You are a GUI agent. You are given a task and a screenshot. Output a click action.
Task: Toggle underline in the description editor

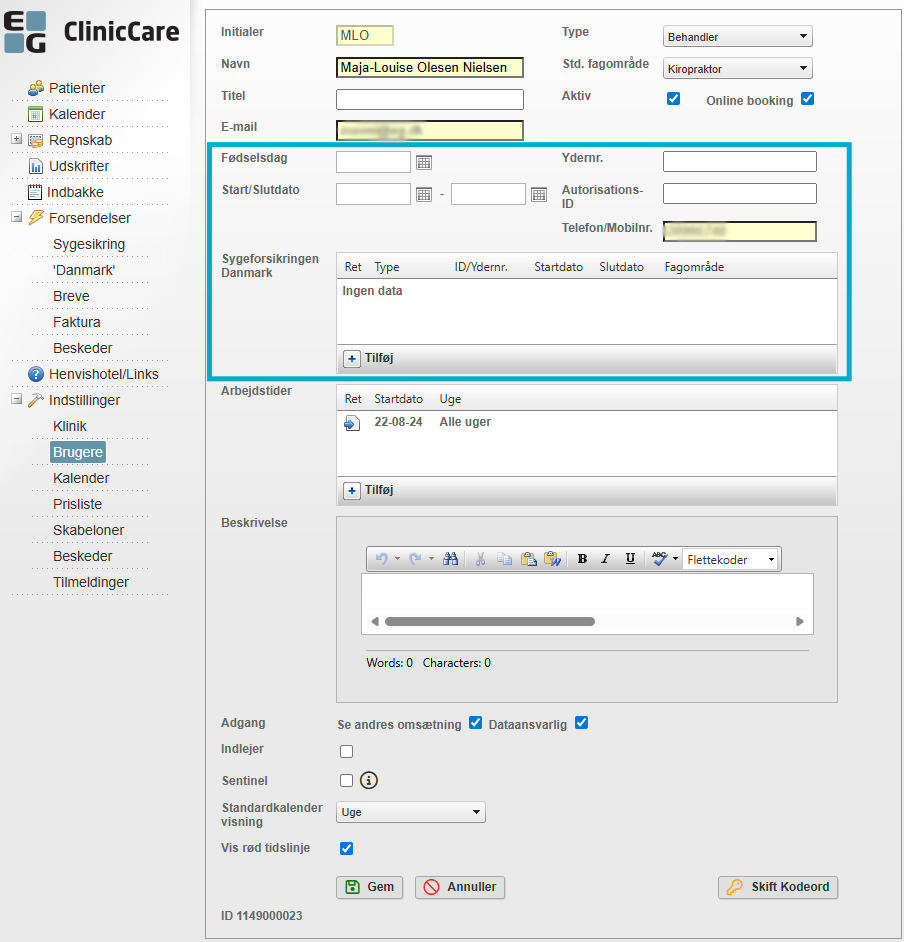coord(630,559)
